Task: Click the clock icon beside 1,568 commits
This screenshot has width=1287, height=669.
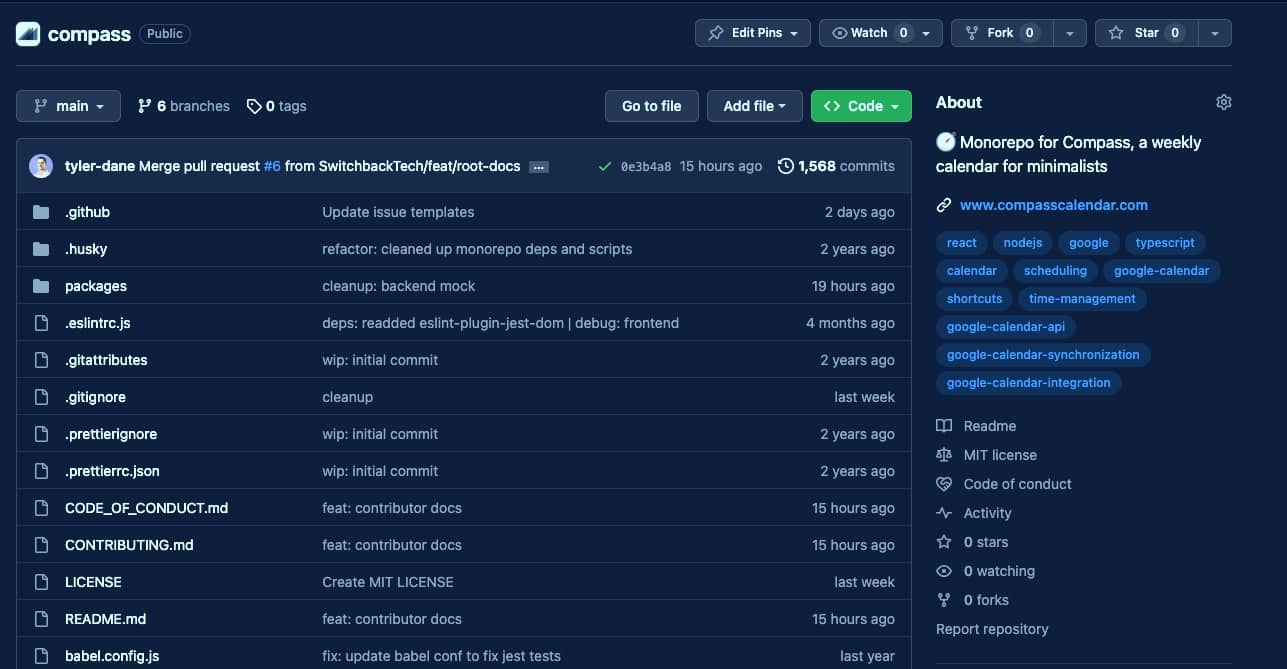Action: [786, 166]
